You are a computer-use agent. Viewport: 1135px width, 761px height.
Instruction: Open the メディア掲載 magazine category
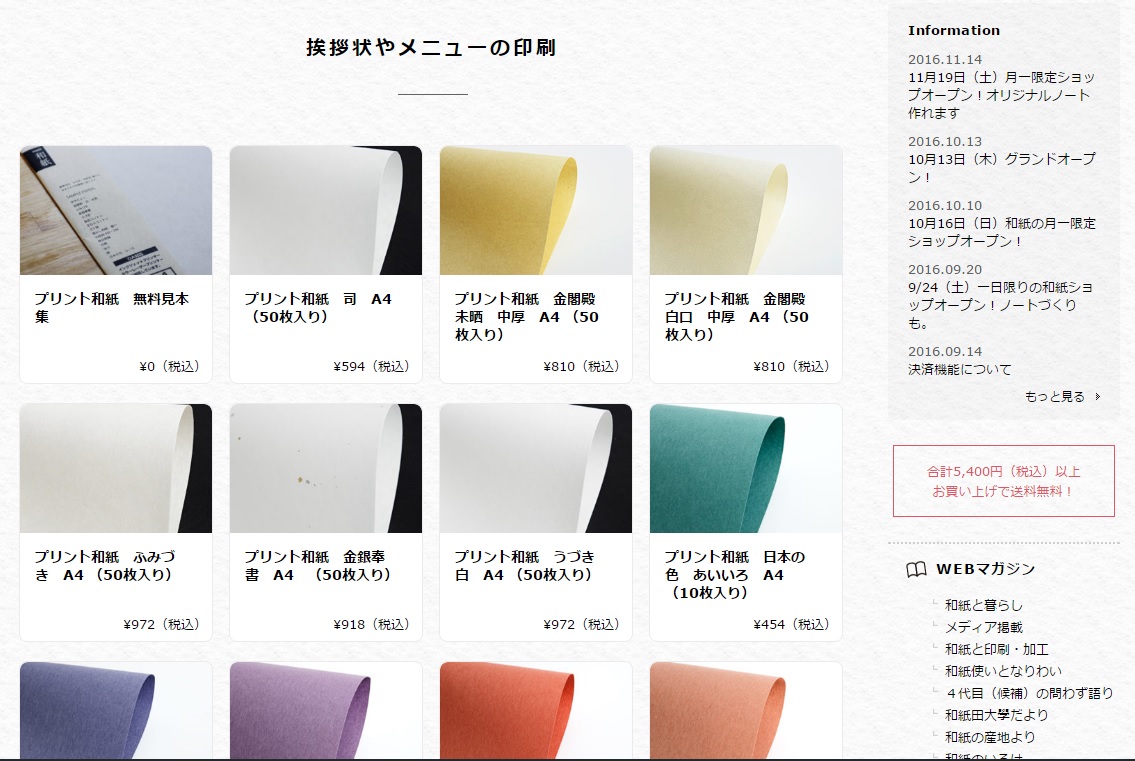click(x=984, y=627)
